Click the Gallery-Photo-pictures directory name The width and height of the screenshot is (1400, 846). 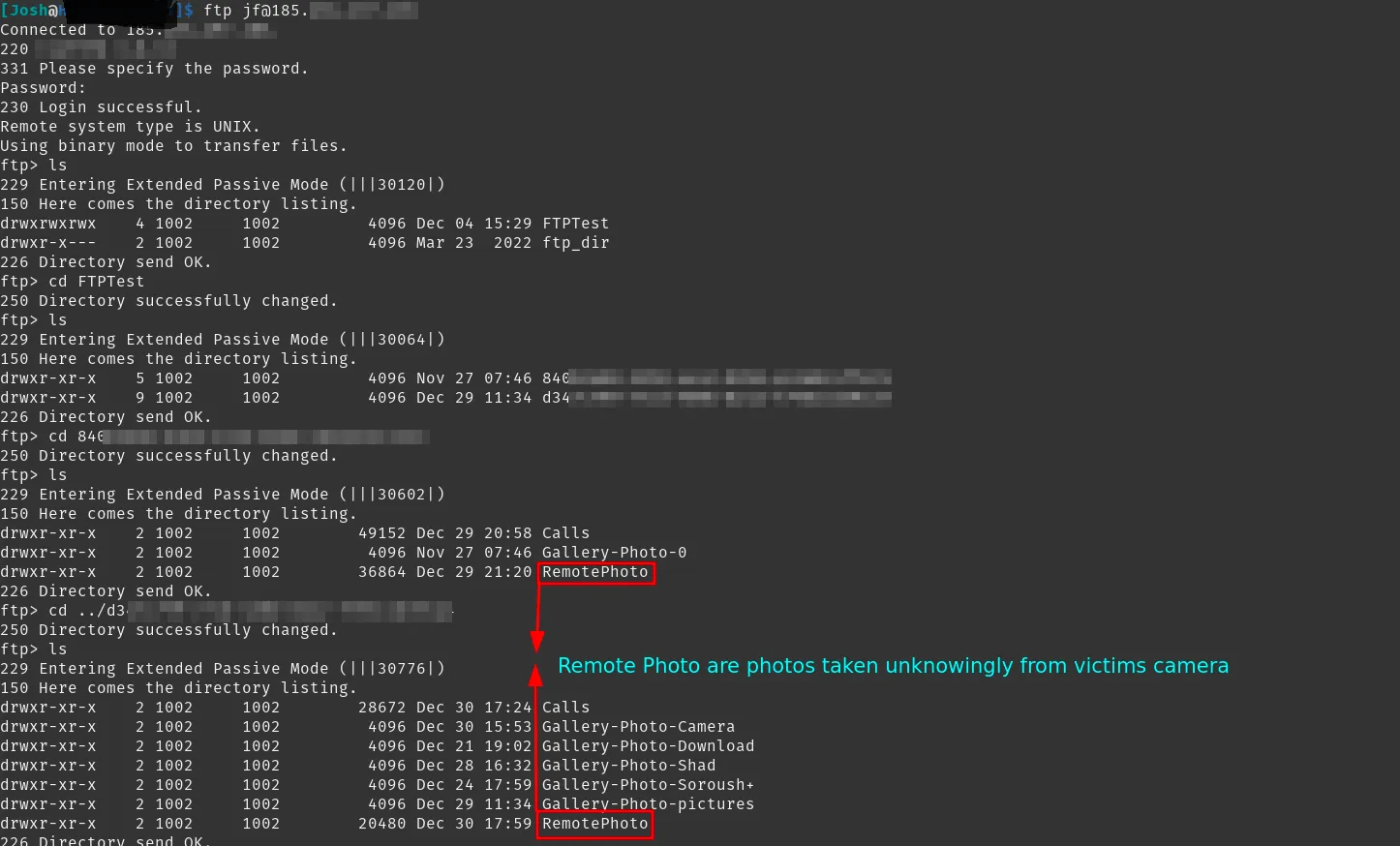[x=648, y=804]
